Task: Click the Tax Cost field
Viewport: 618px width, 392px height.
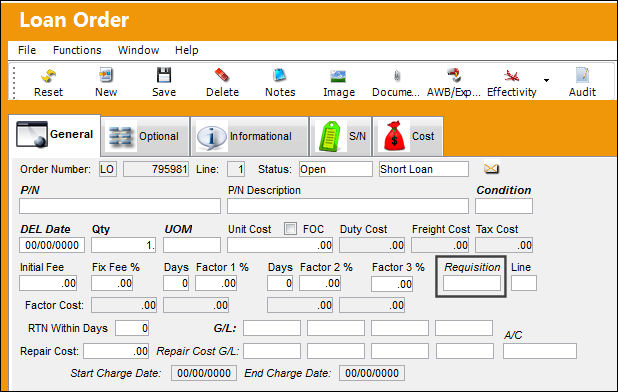Action: pos(504,245)
